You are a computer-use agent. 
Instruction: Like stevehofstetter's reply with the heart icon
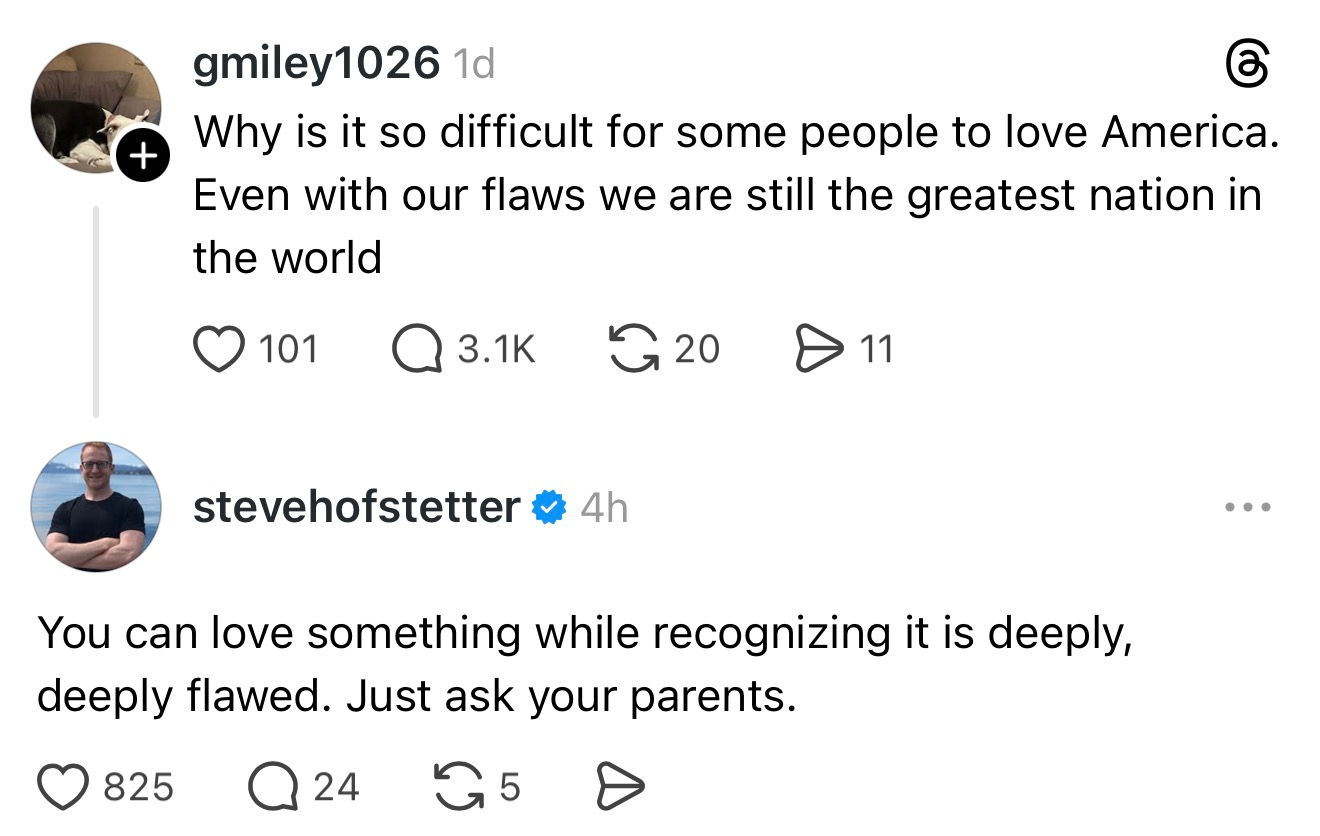tap(64, 787)
